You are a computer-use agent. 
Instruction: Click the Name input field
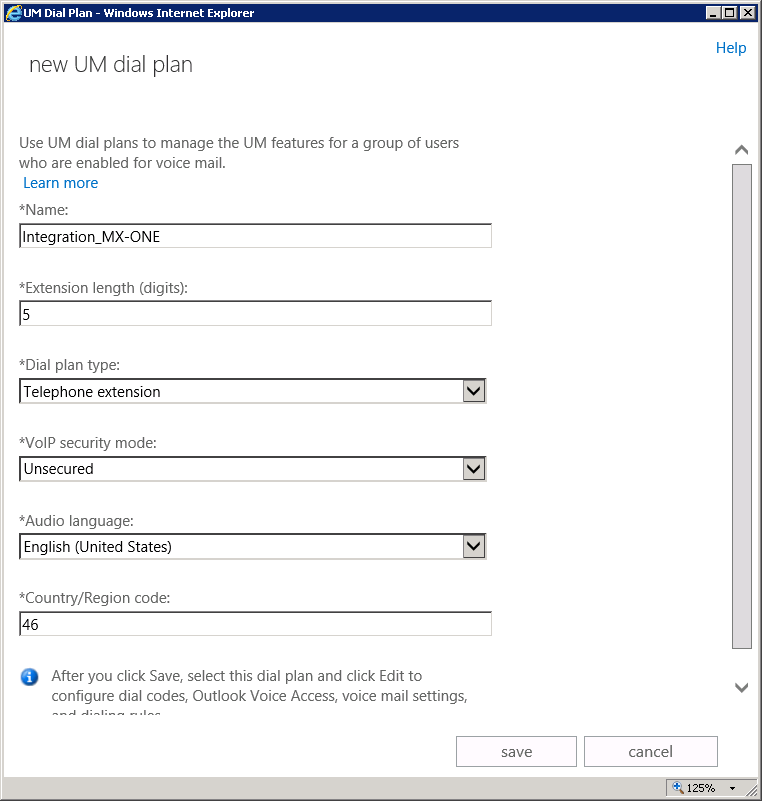click(255, 236)
